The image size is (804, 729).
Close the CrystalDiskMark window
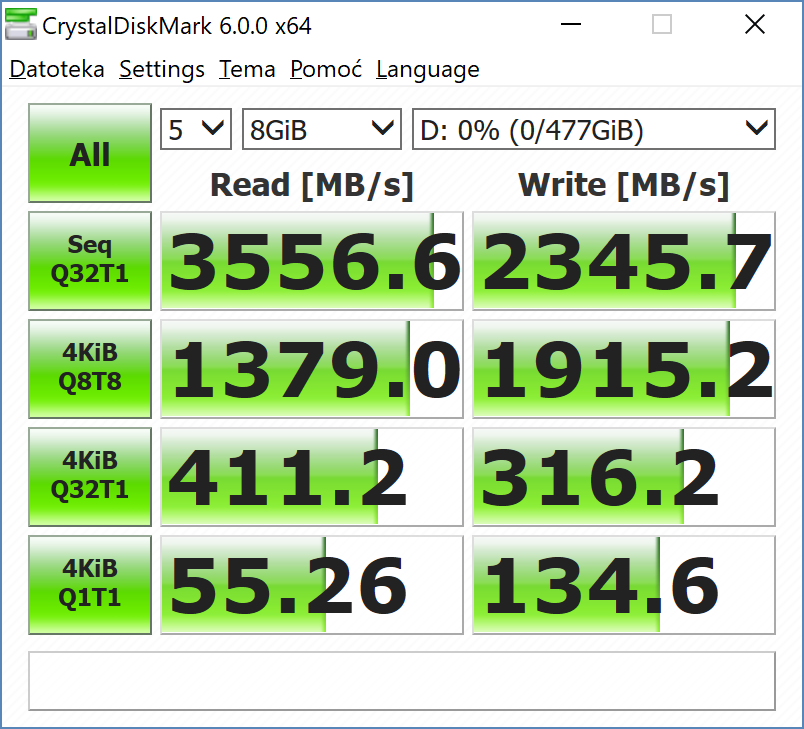[x=755, y=24]
